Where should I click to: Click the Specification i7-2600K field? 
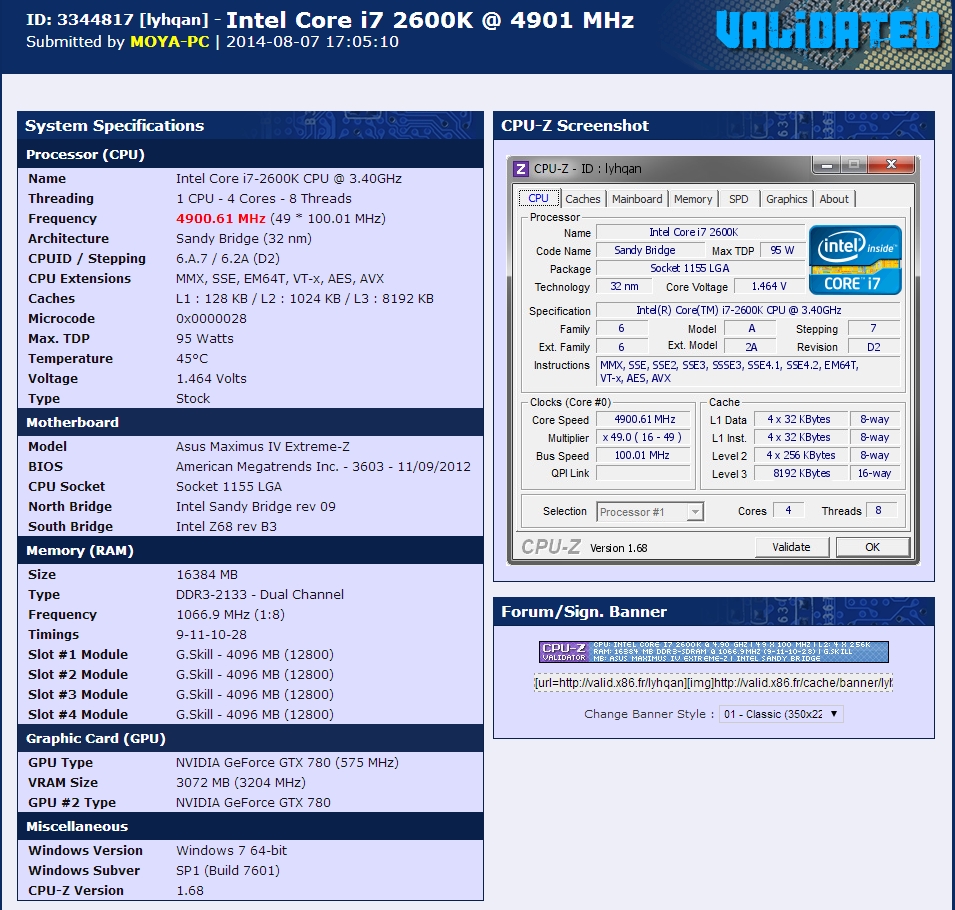[x=748, y=310]
